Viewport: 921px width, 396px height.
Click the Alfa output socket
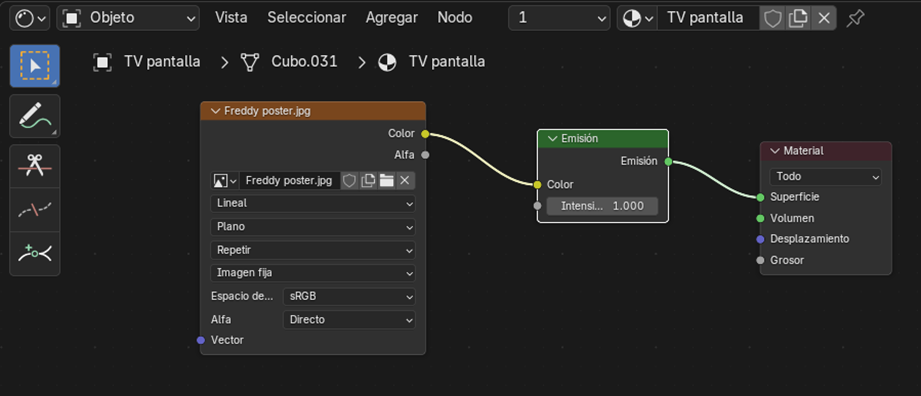click(425, 155)
